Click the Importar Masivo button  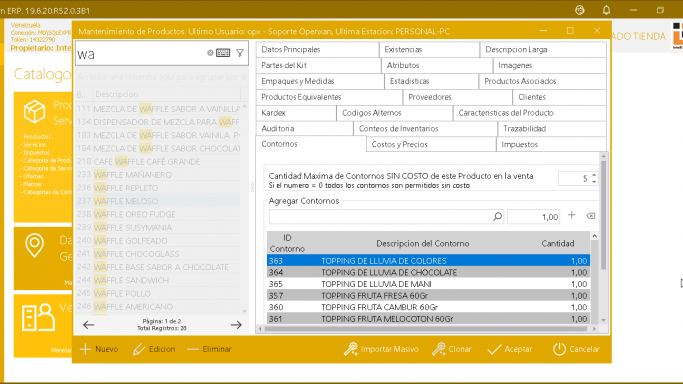pyautogui.click(x=381, y=349)
